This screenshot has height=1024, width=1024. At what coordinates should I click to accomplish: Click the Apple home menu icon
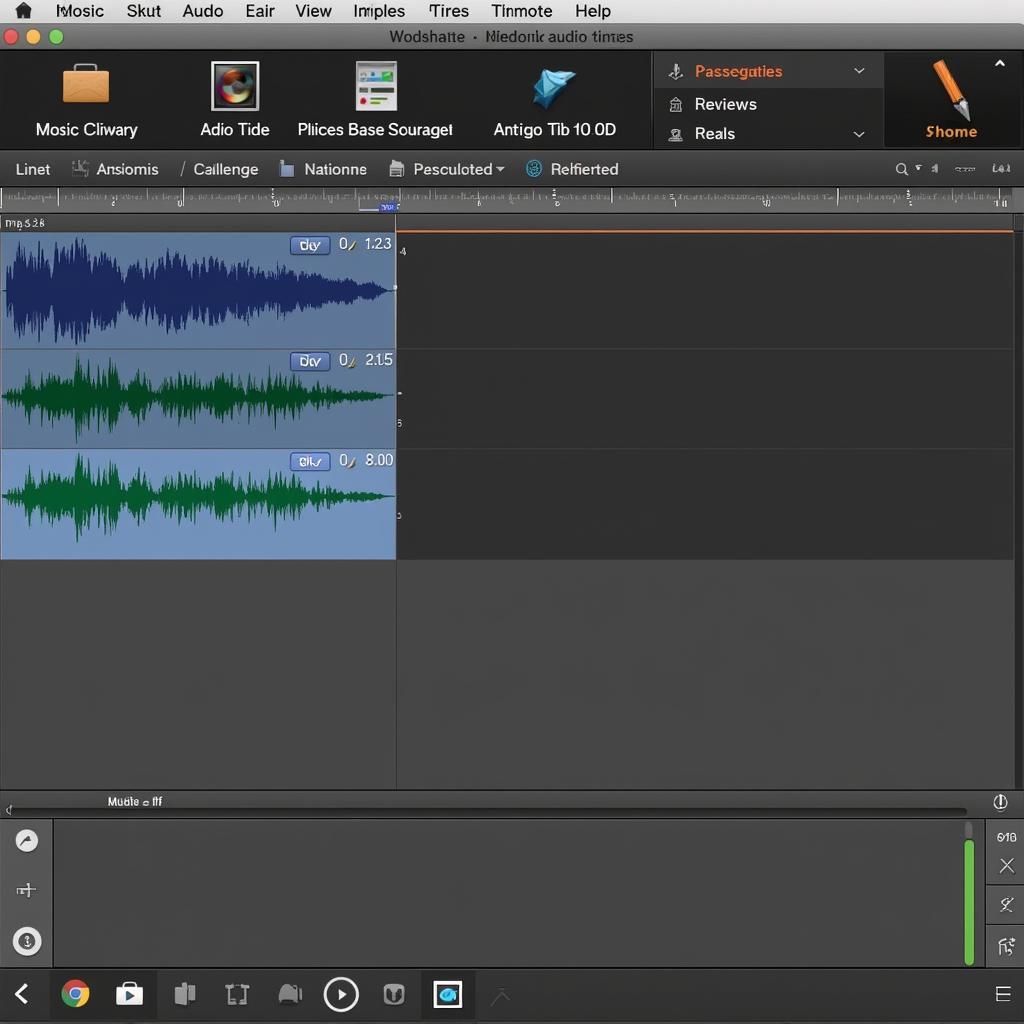point(24,10)
